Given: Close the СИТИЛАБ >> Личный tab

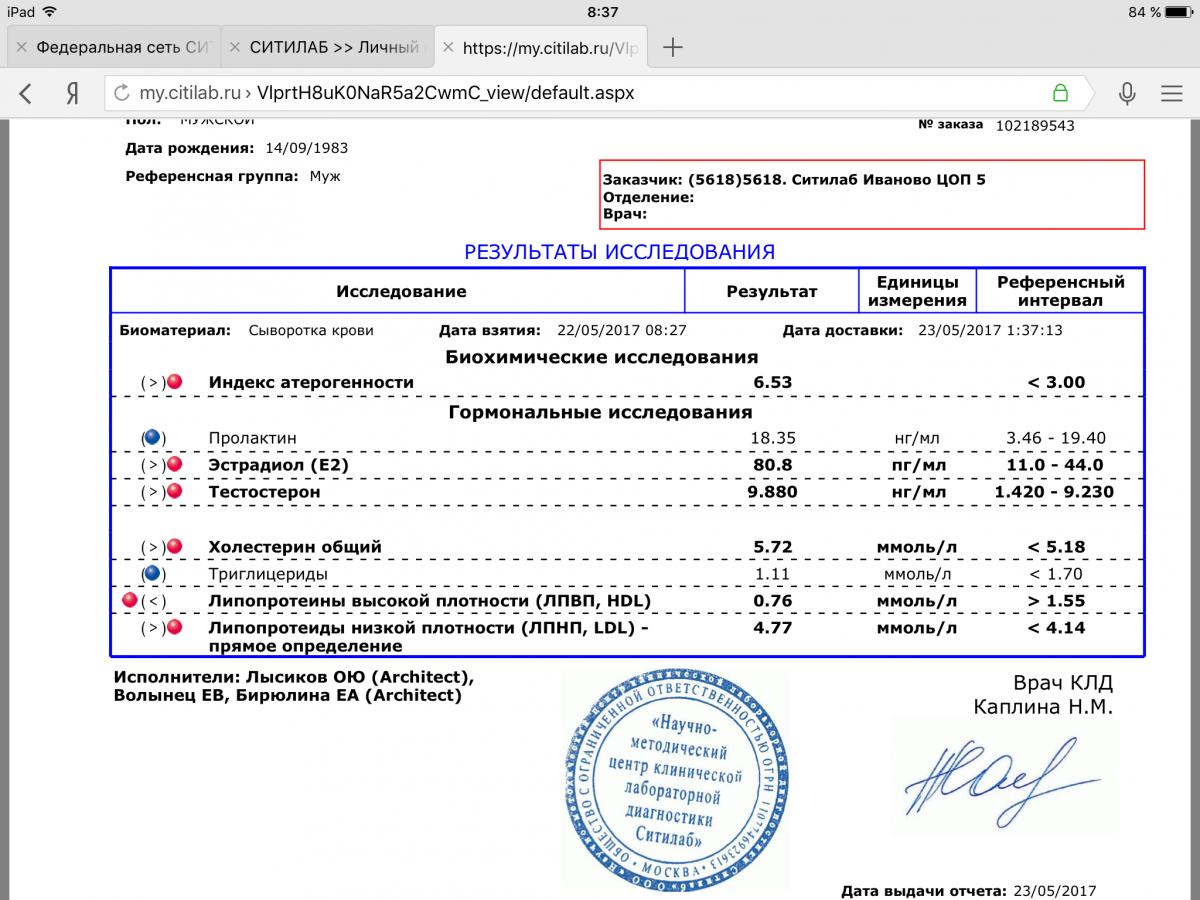Looking at the screenshot, I should [234, 47].
